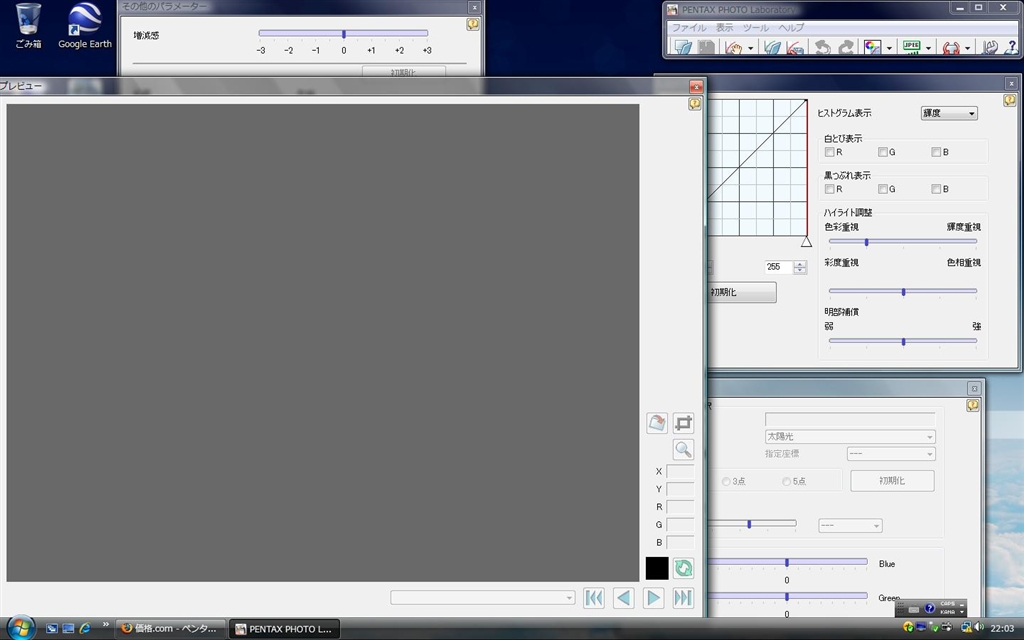Image resolution: width=1024 pixels, height=640 pixels.
Task: Open the ツール menu
Action: point(756,27)
